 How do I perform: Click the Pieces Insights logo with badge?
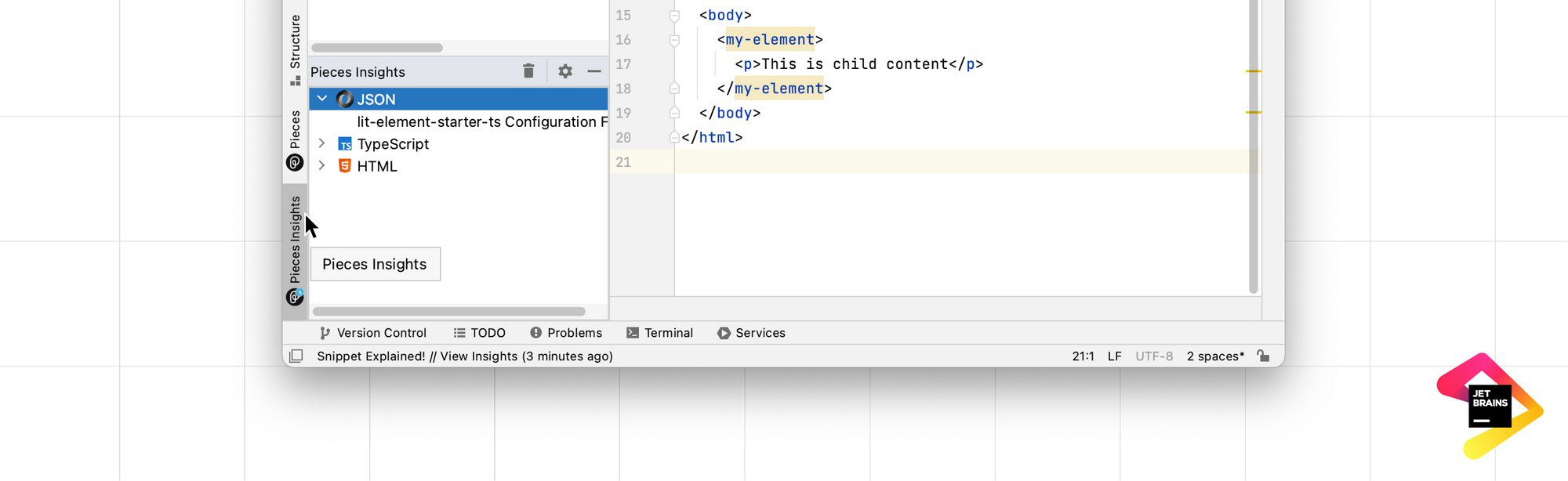[x=295, y=297]
